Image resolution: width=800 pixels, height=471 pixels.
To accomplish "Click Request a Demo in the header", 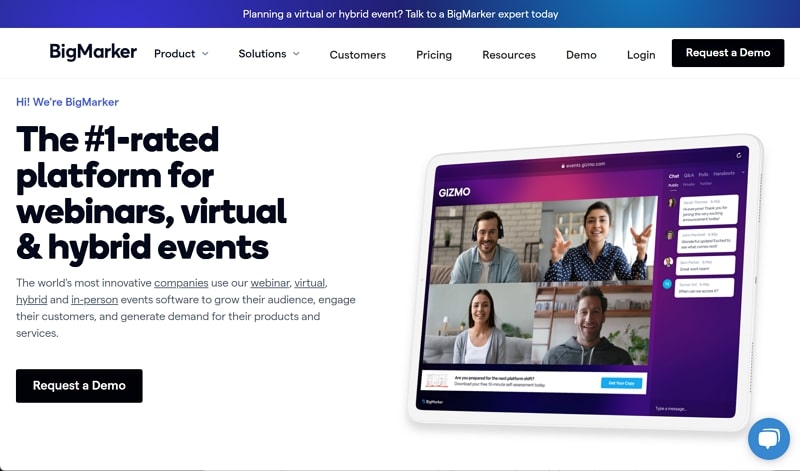I will coord(728,53).
